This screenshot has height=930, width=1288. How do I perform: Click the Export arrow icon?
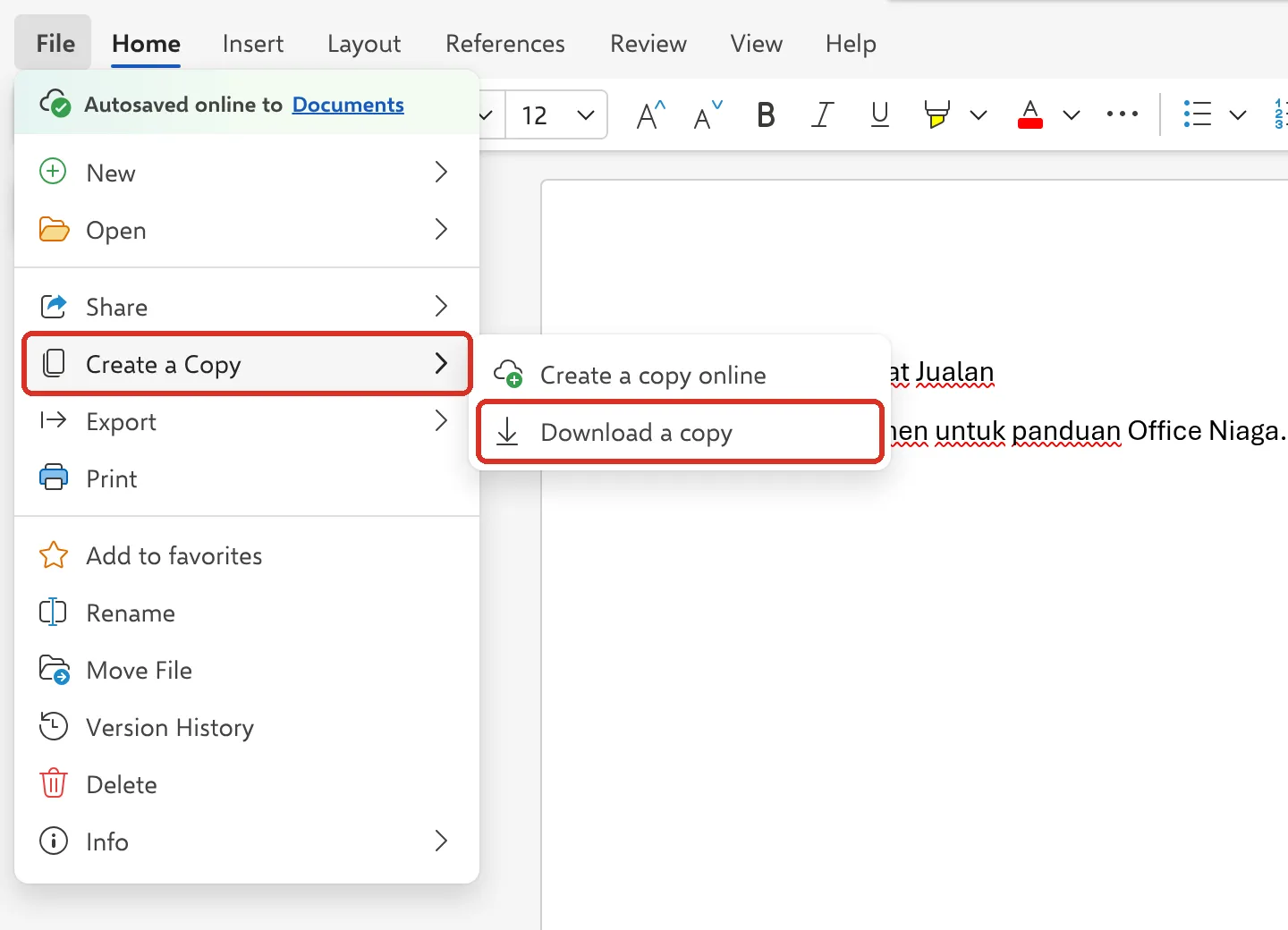54,420
